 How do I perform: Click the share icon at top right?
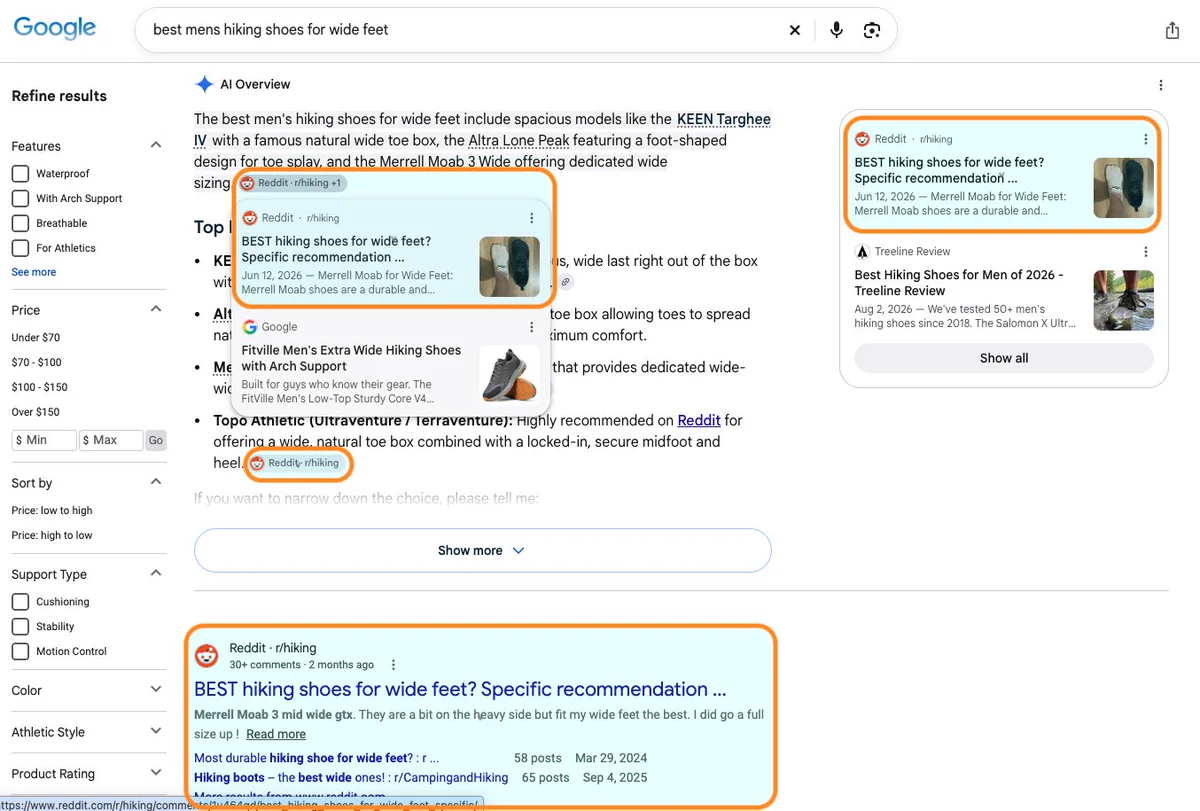pos(1173,31)
